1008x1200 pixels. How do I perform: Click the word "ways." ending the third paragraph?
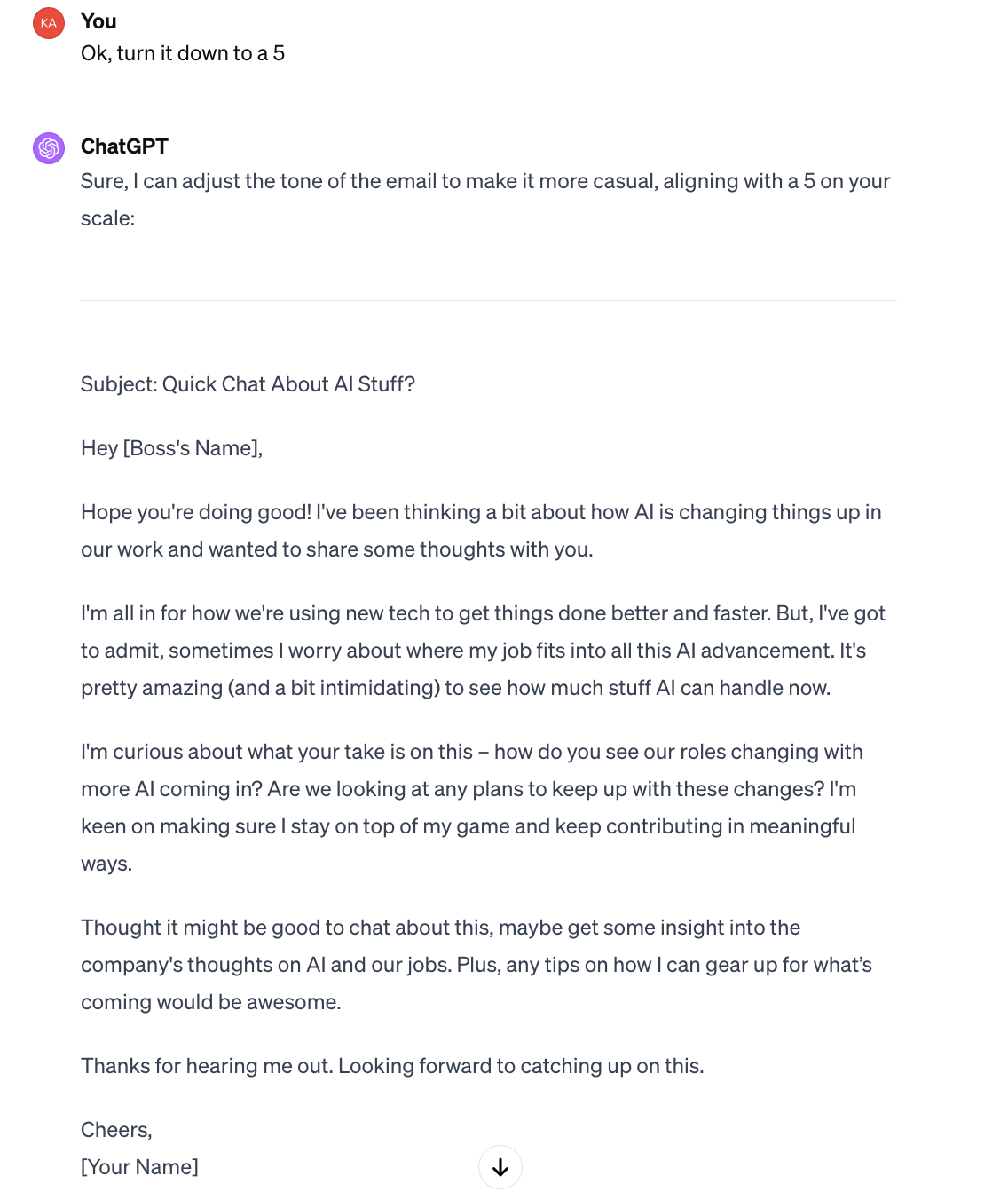point(106,864)
